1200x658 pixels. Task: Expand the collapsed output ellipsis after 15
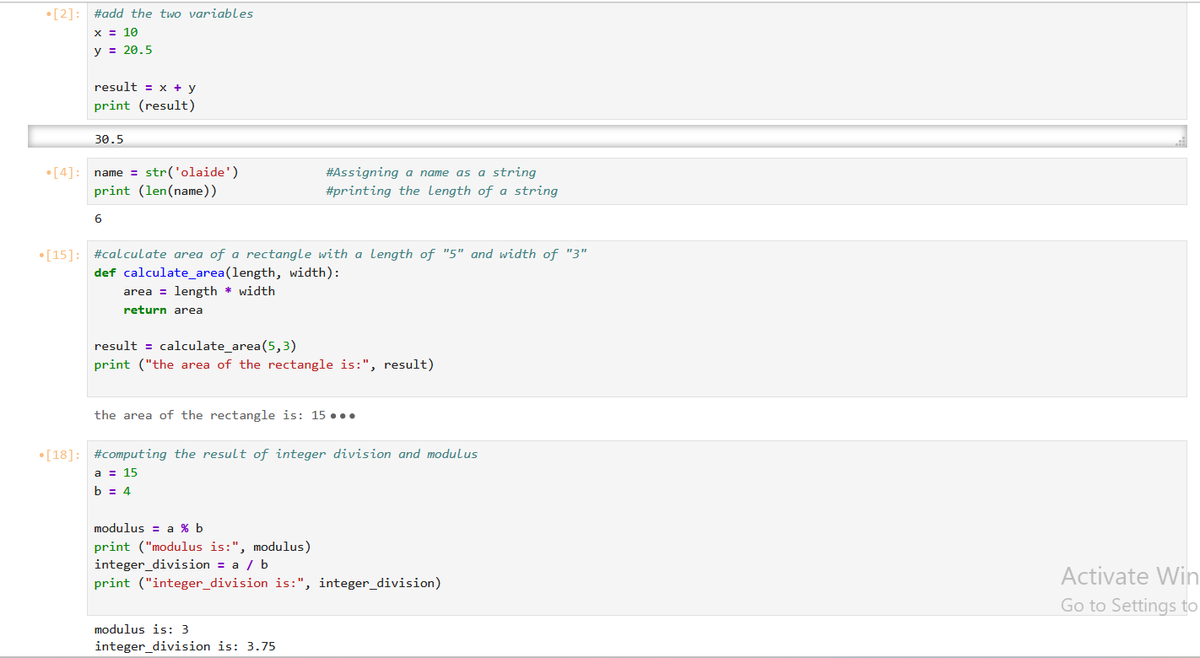pos(343,416)
